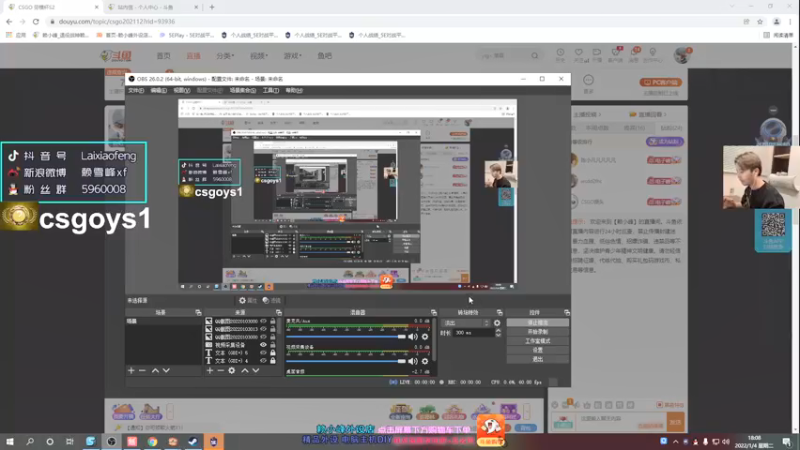This screenshot has width=800, height=450.
Task: Open the OBS Tools menu
Action: [x=270, y=90]
